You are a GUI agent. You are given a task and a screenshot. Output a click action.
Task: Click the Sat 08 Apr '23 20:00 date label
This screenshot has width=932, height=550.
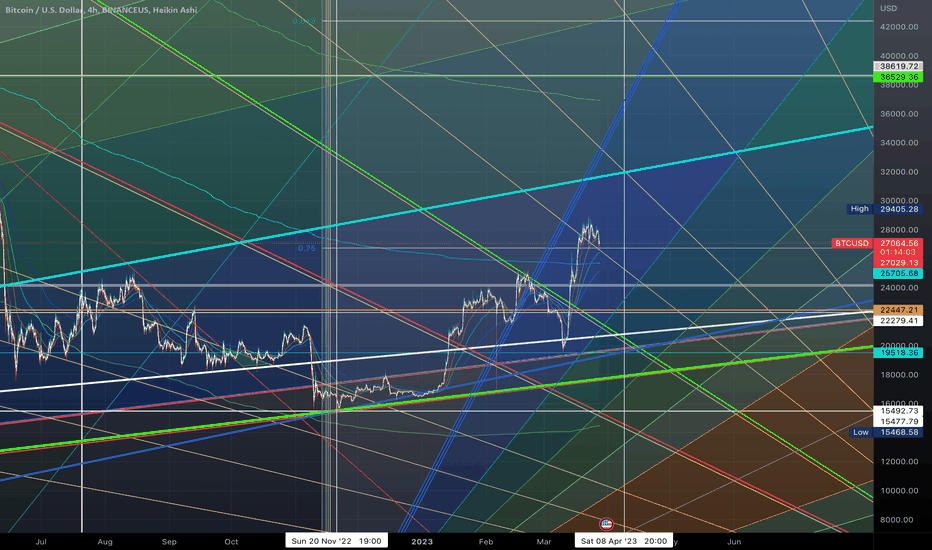coord(624,541)
